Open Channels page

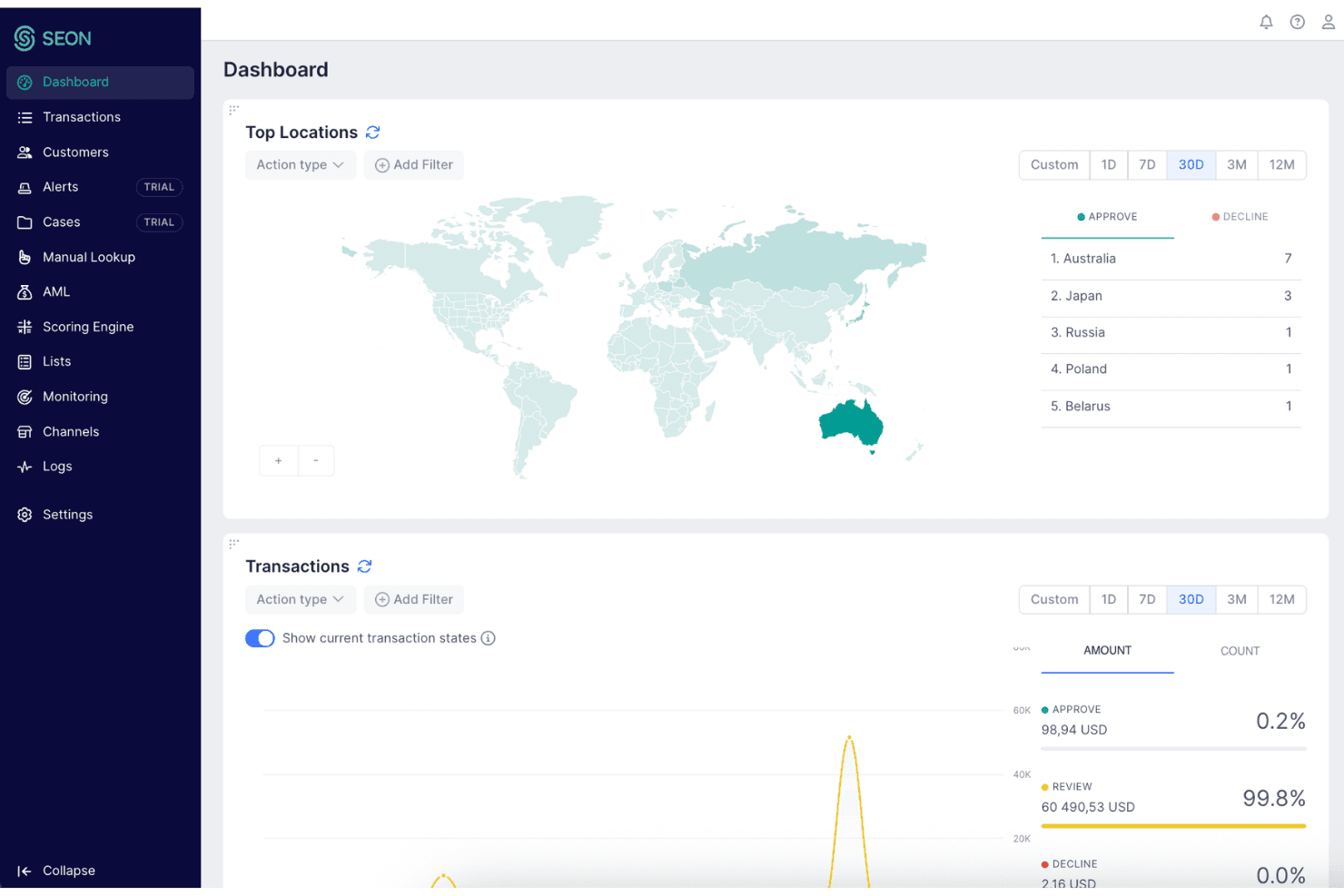100,431
